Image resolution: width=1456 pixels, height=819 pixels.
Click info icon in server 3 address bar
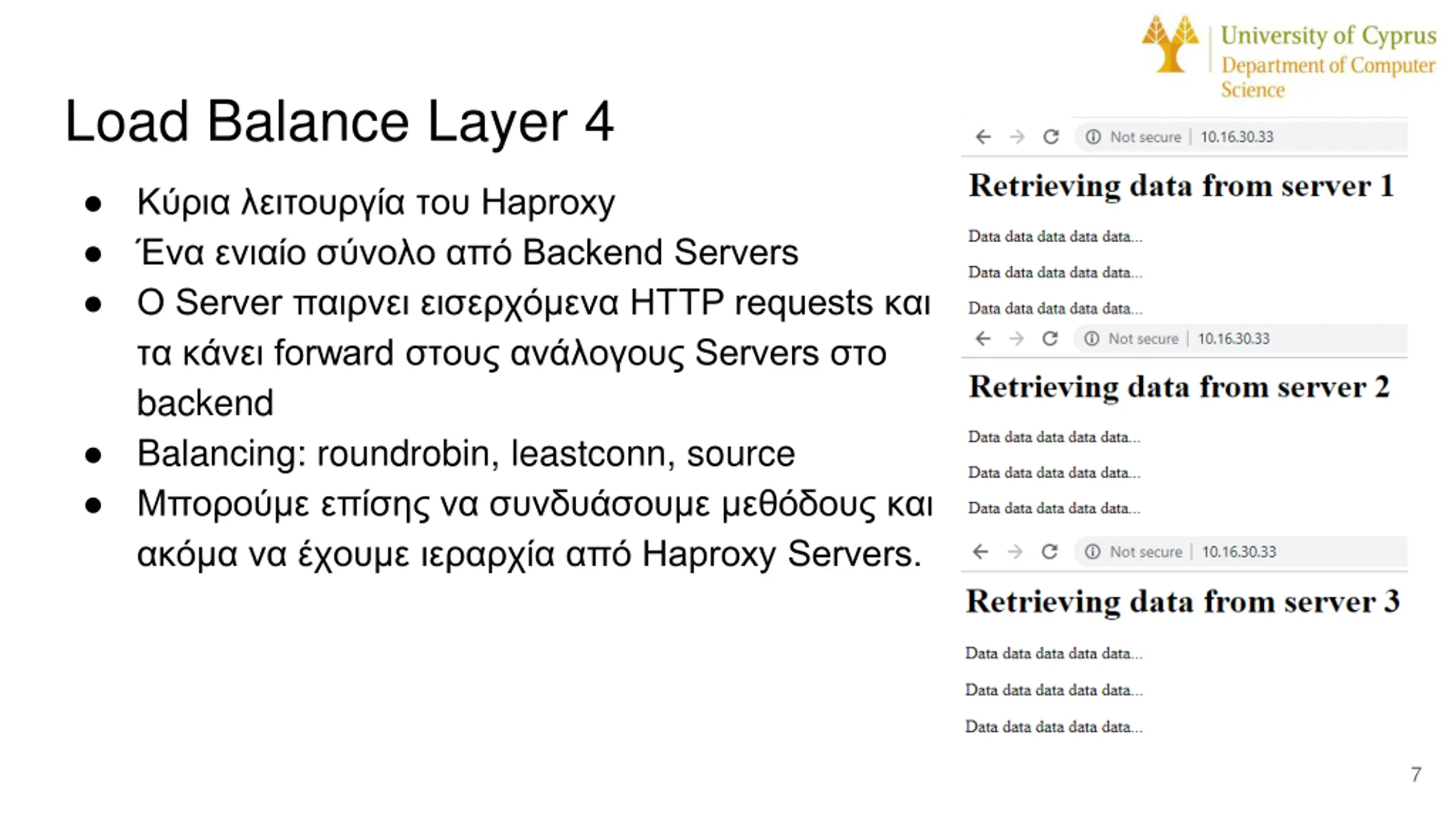1093,552
